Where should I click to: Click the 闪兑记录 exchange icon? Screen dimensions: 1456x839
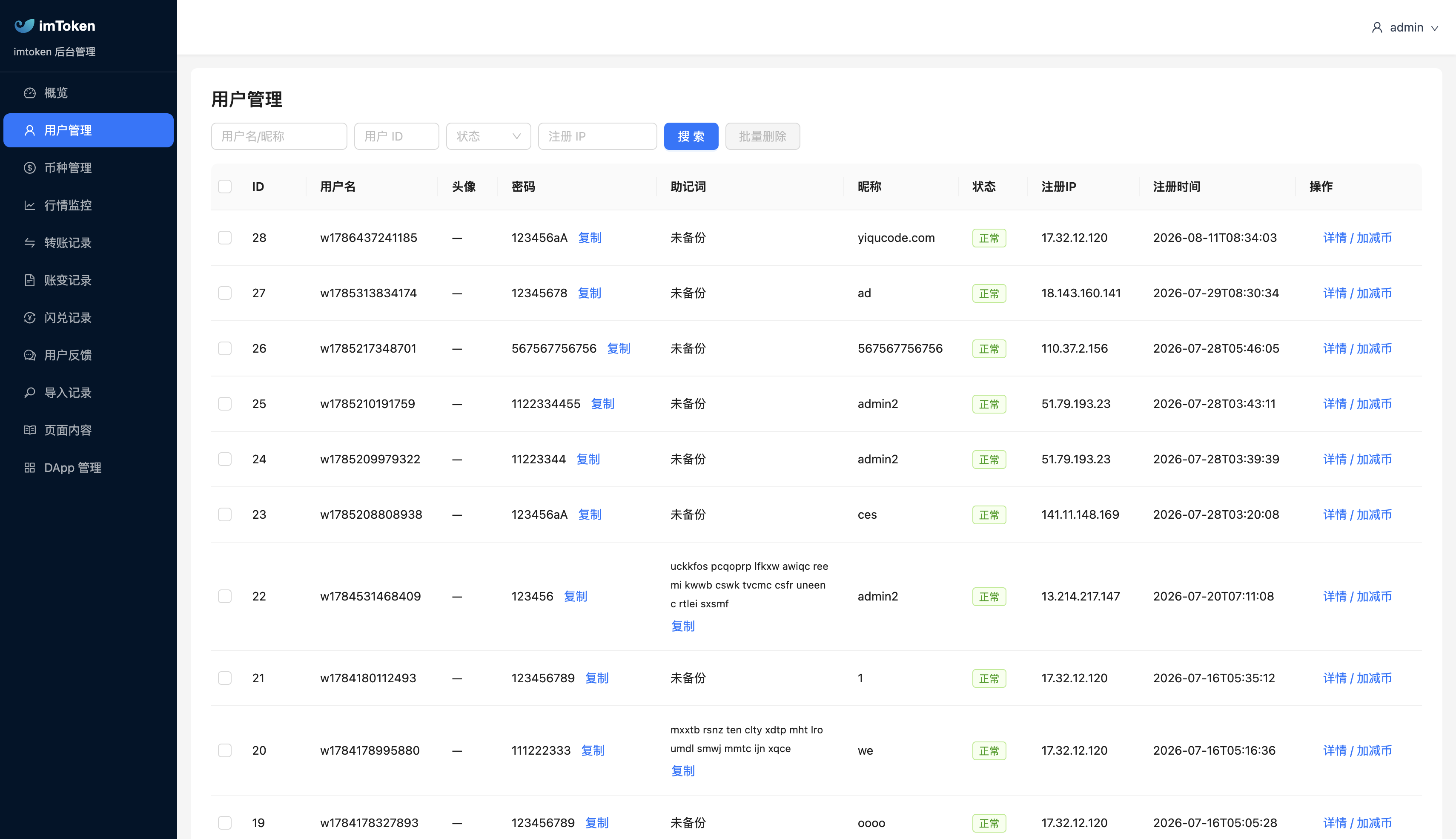(x=29, y=318)
